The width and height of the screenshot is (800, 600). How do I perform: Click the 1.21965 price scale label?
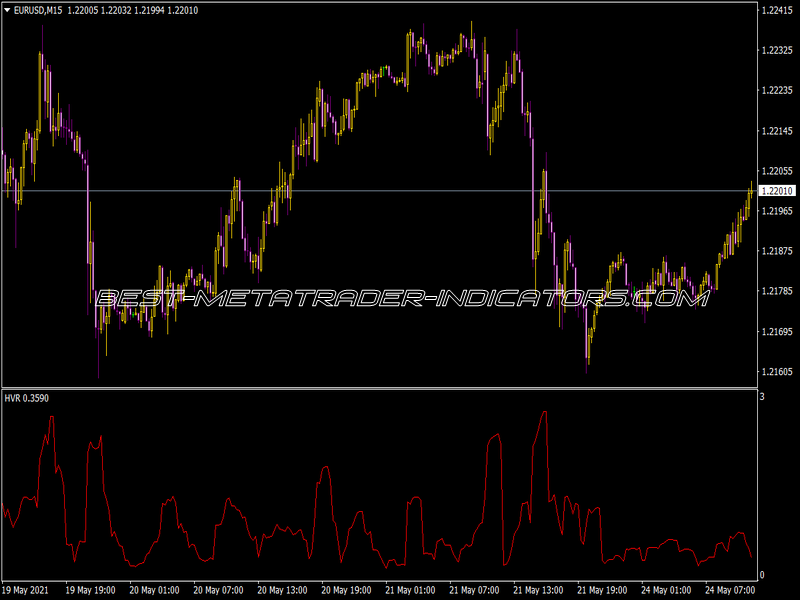[777, 211]
